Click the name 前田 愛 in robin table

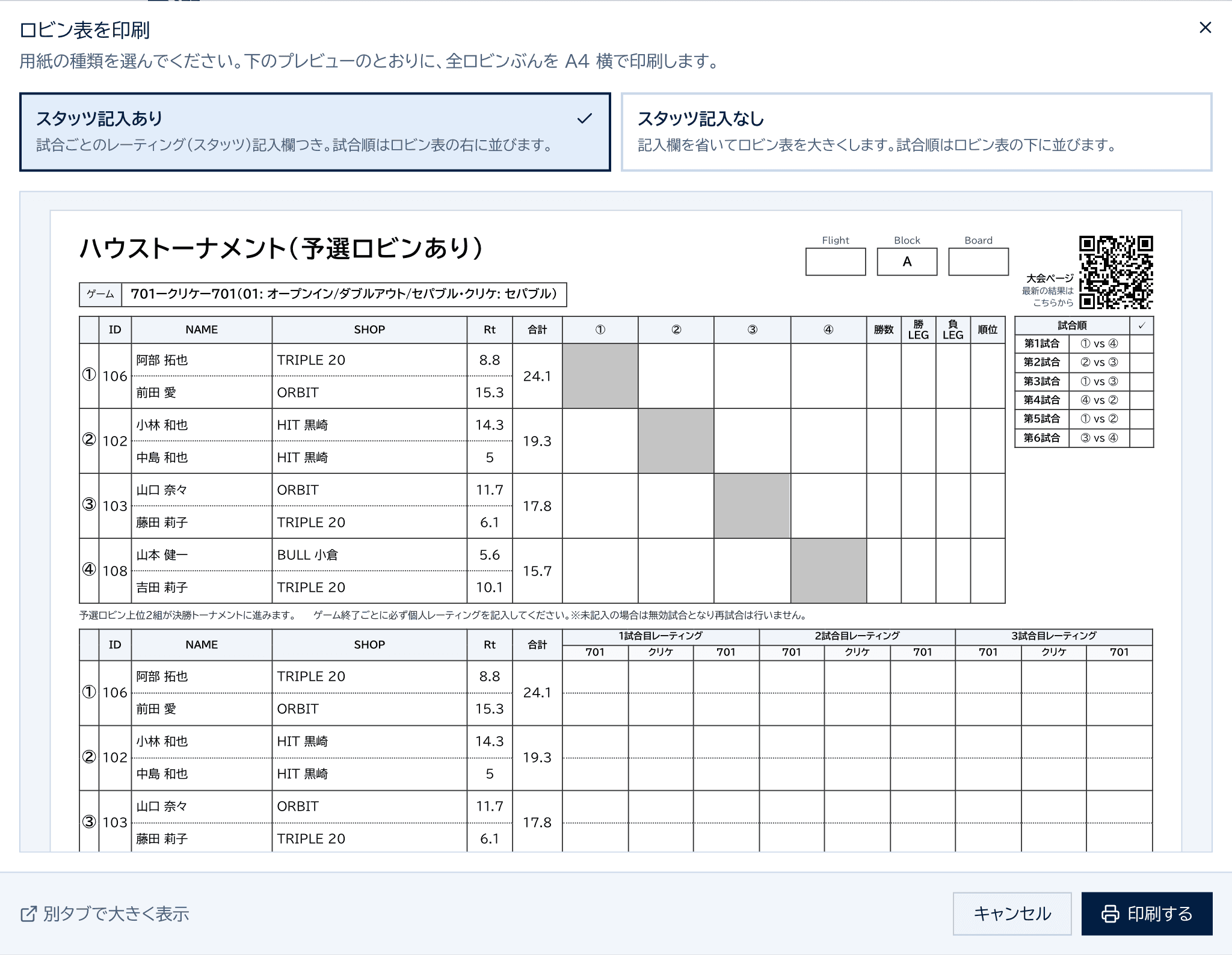(x=156, y=393)
